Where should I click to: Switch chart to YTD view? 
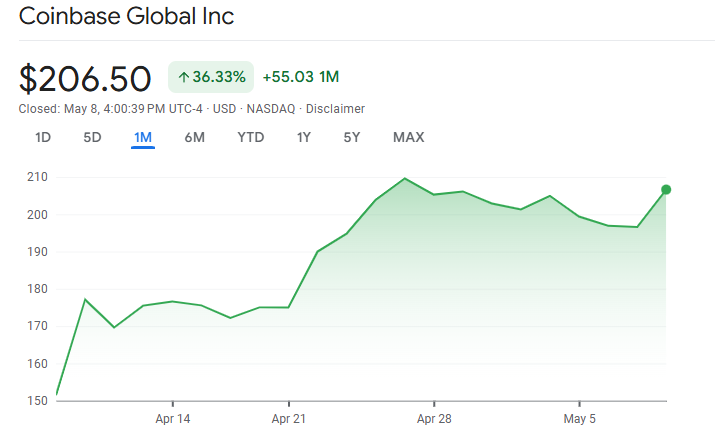tap(251, 137)
